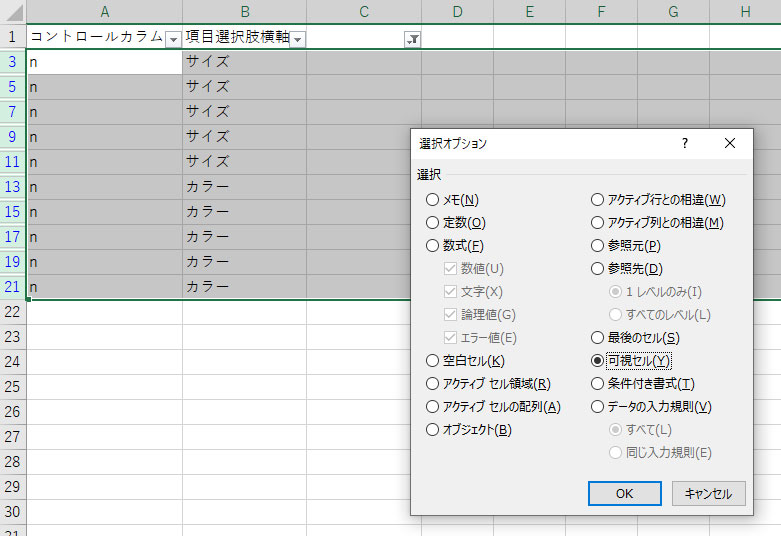Click cell A3 containing n

coord(104,62)
